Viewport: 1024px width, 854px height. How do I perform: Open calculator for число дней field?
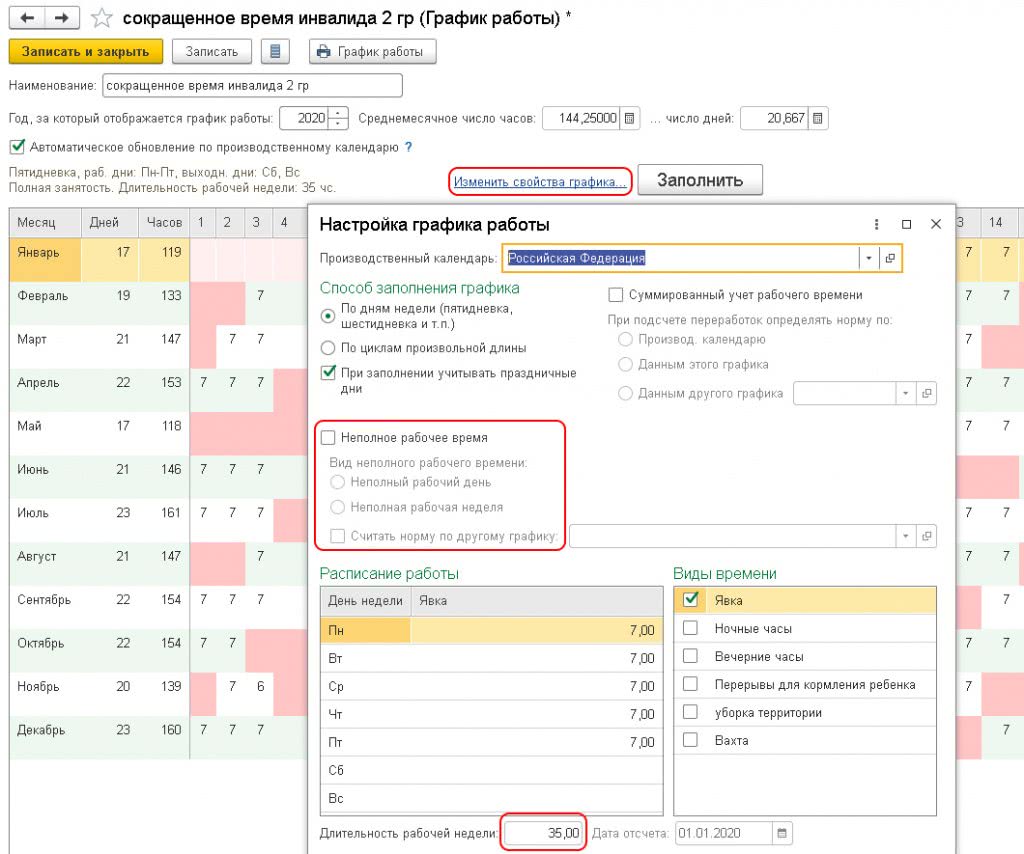[x=818, y=118]
